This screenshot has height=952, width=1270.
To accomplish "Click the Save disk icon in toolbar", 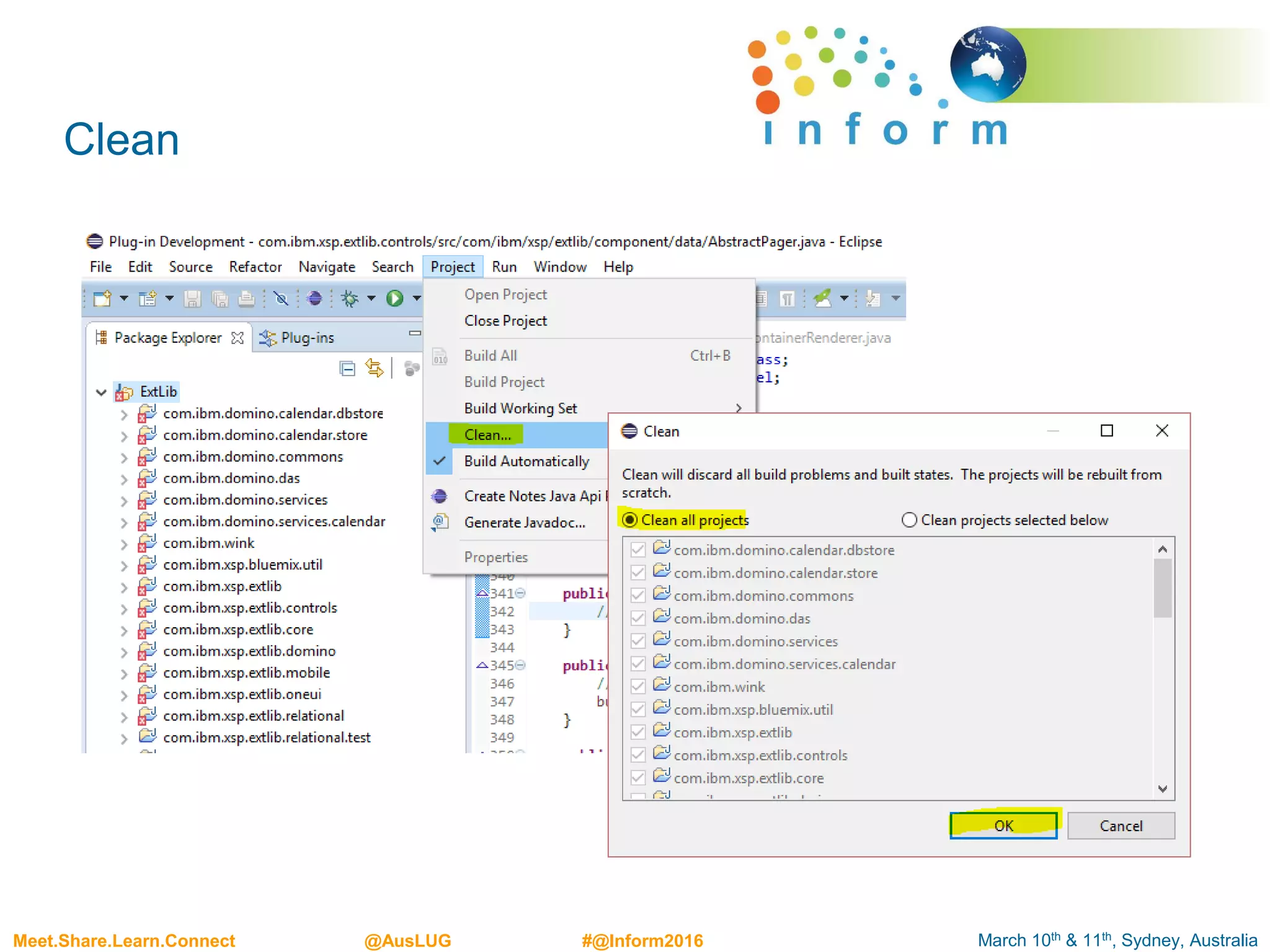I will (192, 299).
